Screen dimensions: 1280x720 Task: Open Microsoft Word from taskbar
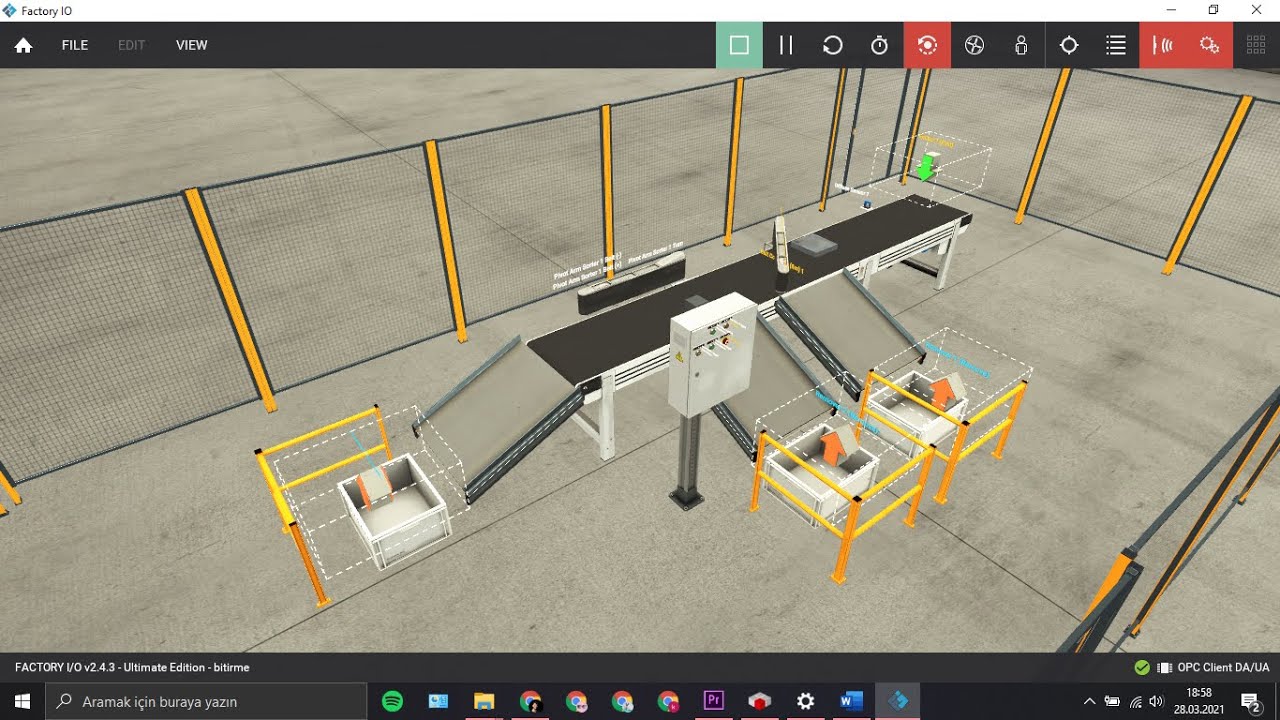[x=851, y=701]
